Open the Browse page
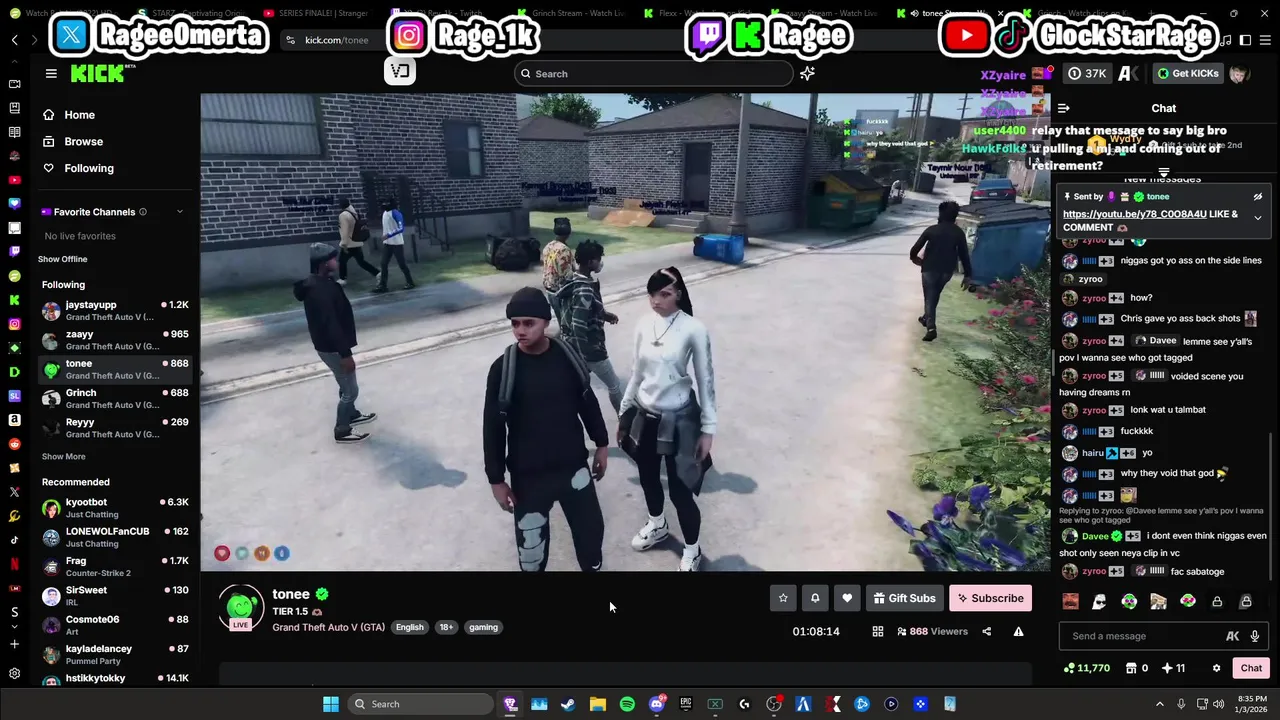This screenshot has height=720, width=1280. (x=73, y=142)
